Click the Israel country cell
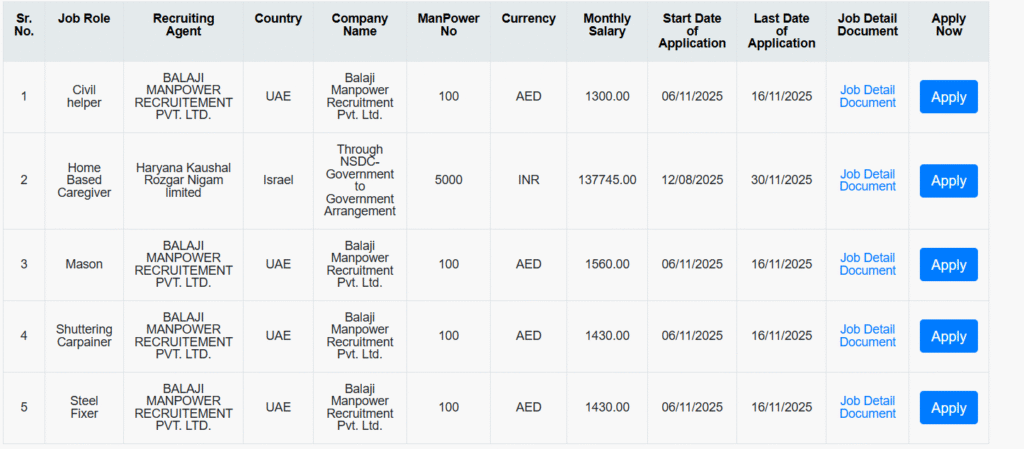Viewport: 1024px width, 449px height. point(278,180)
